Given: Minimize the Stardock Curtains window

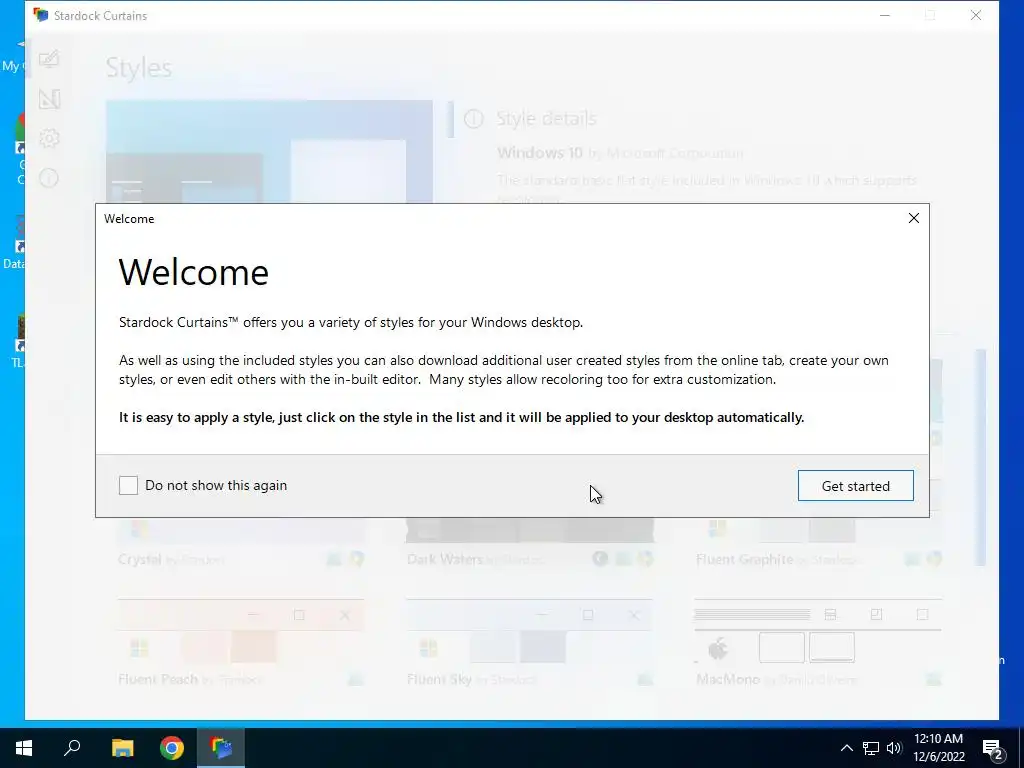Looking at the screenshot, I should point(885,16).
